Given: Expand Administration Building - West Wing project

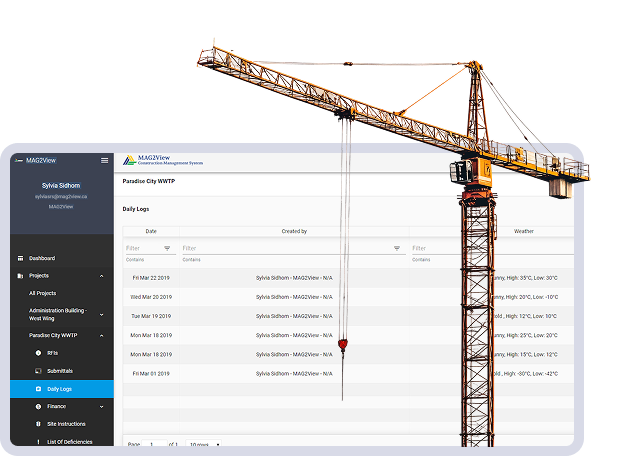Looking at the screenshot, I should click(x=101, y=314).
